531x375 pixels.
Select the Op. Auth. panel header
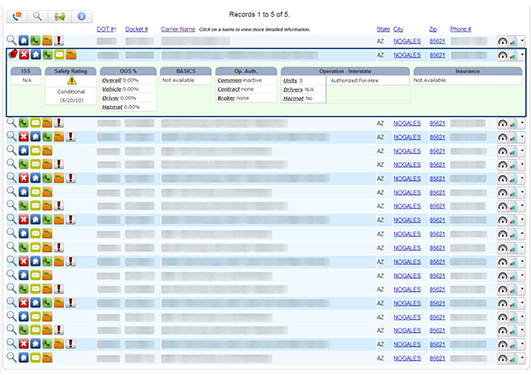[246, 71]
